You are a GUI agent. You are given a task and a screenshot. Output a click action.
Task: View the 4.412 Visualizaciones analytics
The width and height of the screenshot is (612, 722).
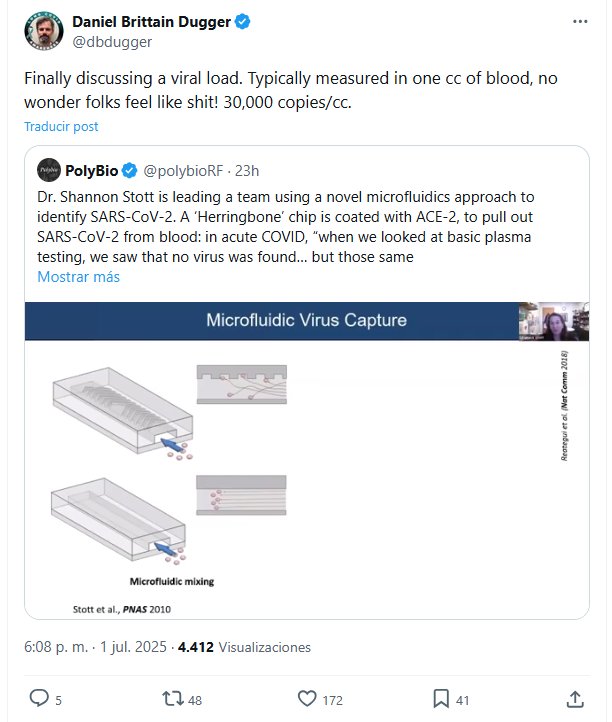(244, 647)
